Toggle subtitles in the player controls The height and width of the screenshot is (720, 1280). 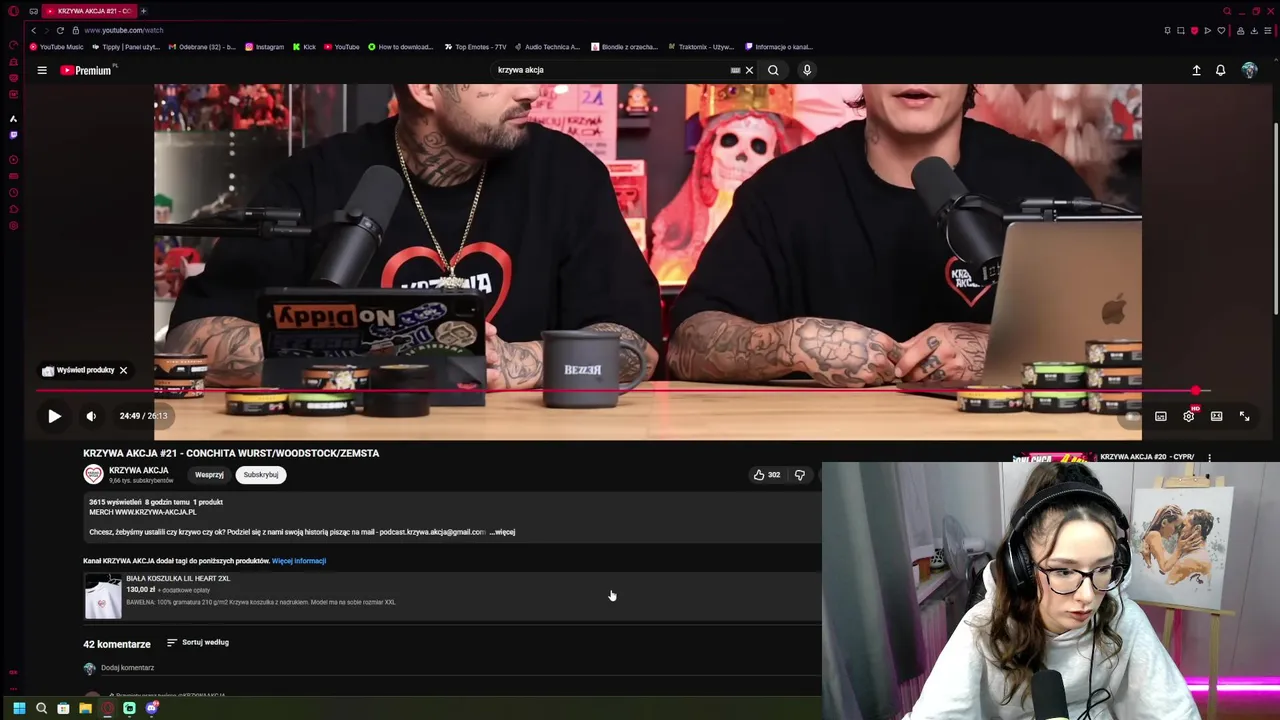1160,416
